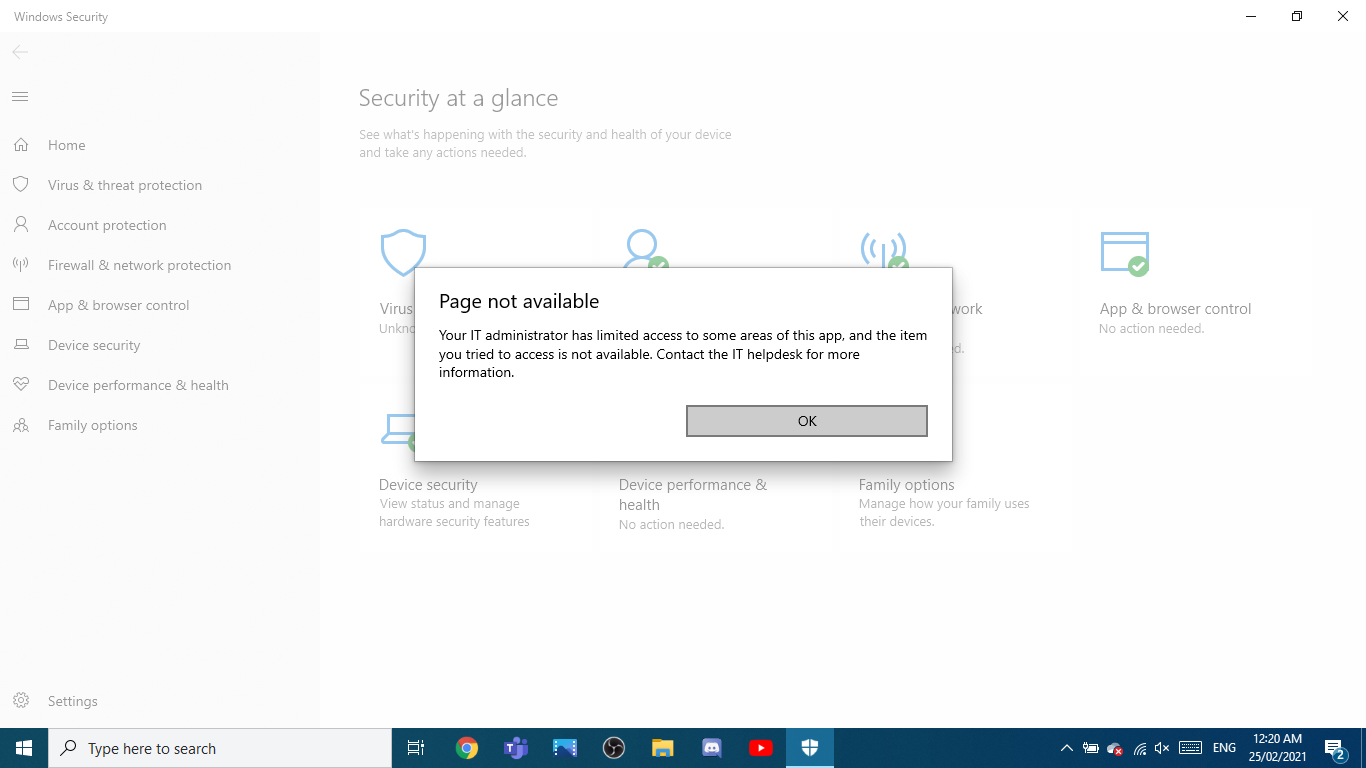Image resolution: width=1366 pixels, height=768 pixels.
Task: Click the App & browser control tile icon
Action: pyautogui.click(x=1125, y=254)
